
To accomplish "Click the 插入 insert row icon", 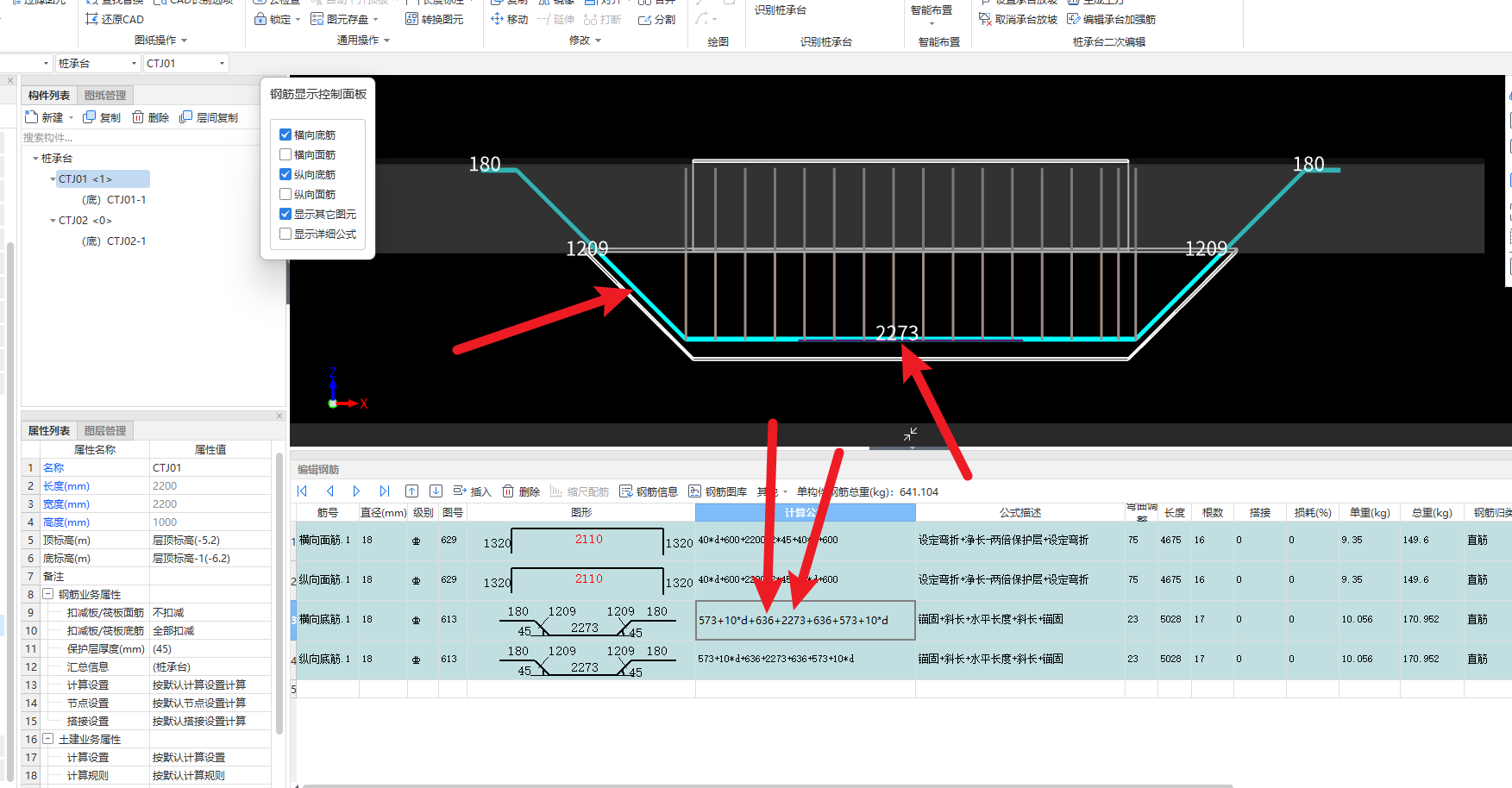I will 460,491.
